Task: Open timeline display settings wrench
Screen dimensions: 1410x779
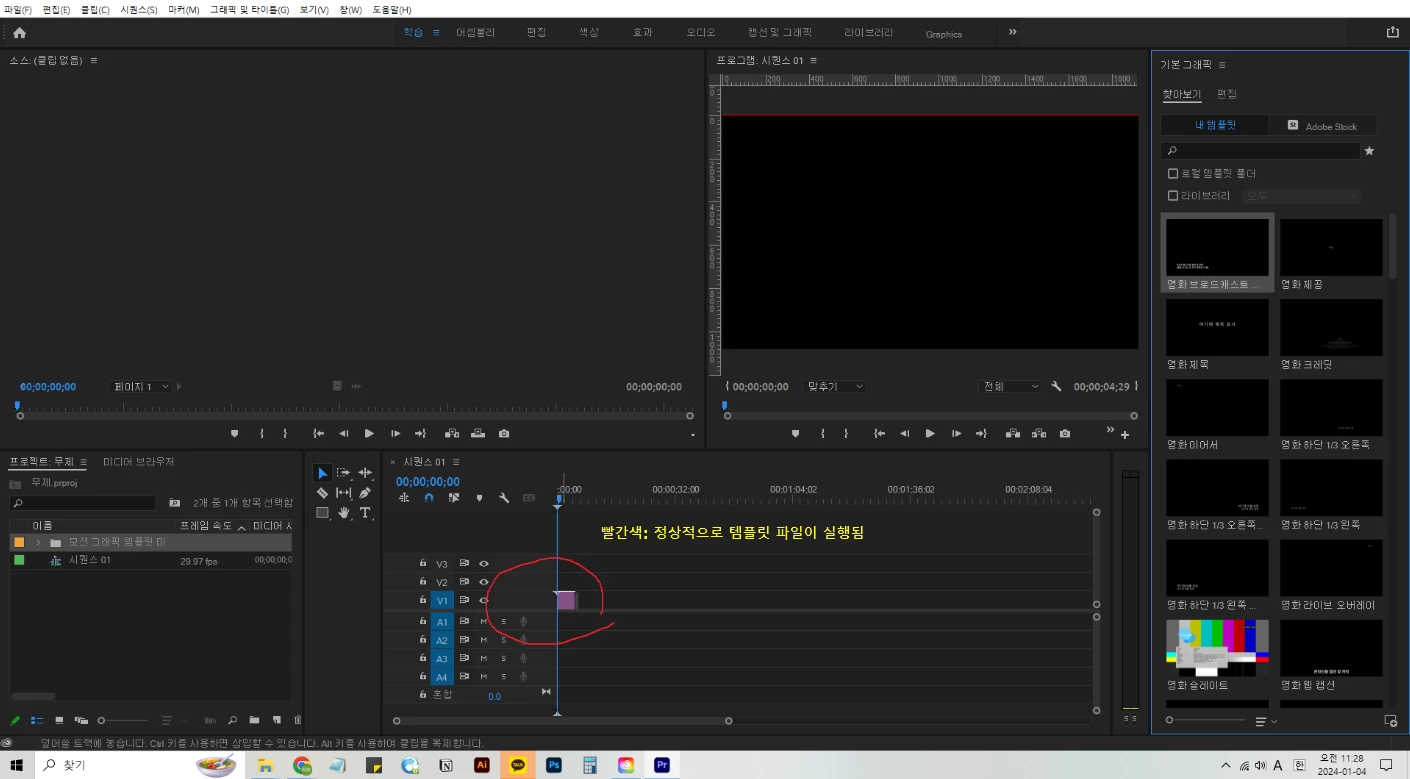Action: tap(504, 498)
